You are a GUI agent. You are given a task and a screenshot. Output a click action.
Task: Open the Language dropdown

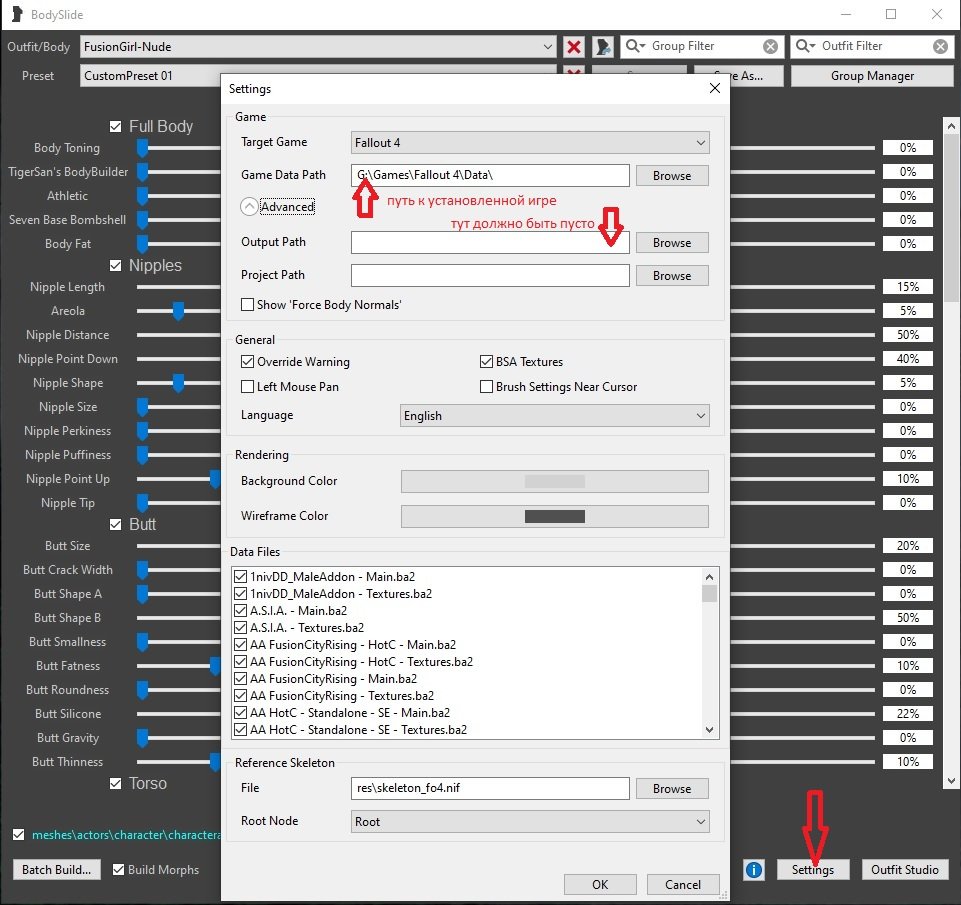point(554,416)
